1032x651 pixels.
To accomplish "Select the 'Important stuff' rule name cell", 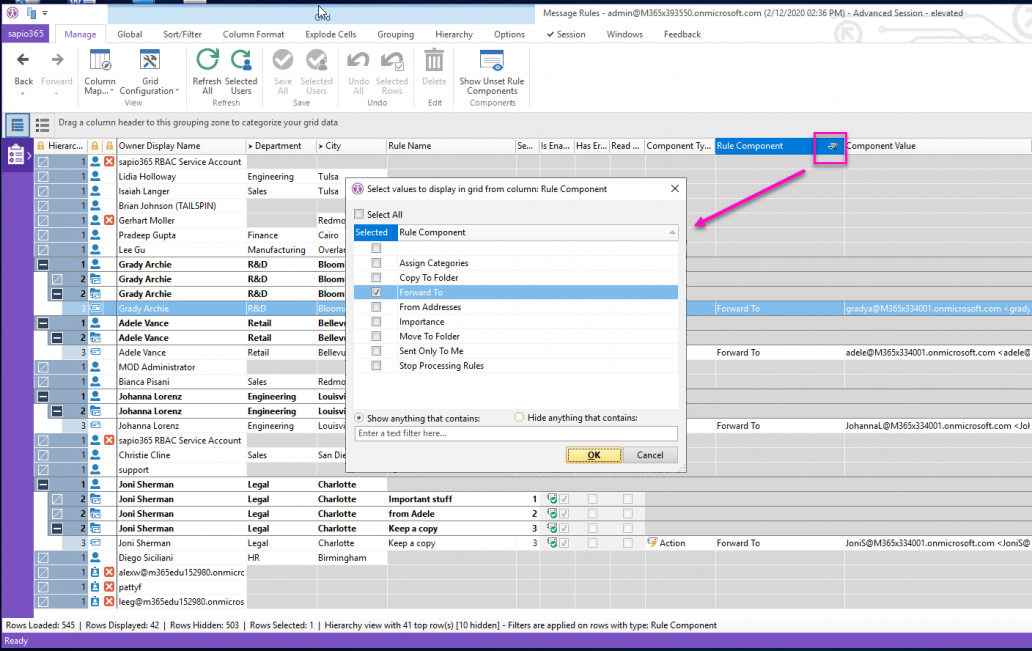I will click(x=451, y=499).
